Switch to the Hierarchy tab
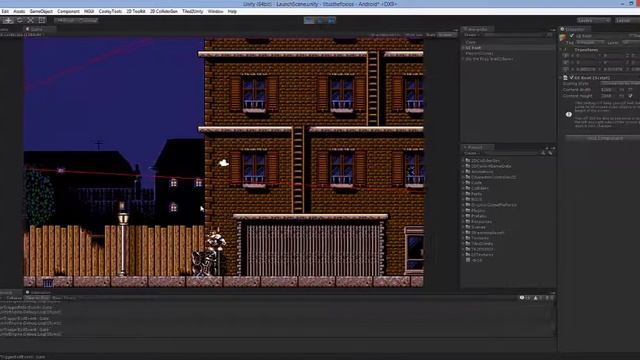Screen dimensions: 640x360 (478, 29)
